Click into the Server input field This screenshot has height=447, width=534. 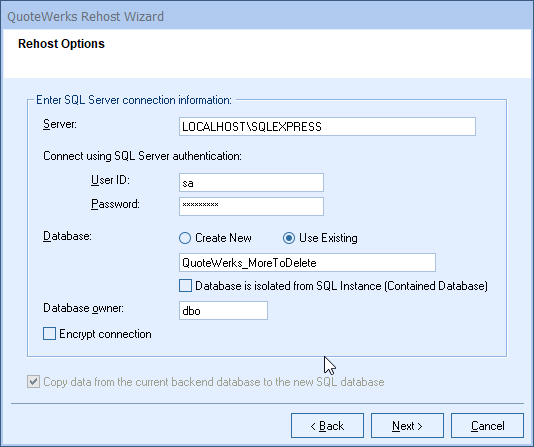click(x=327, y=127)
